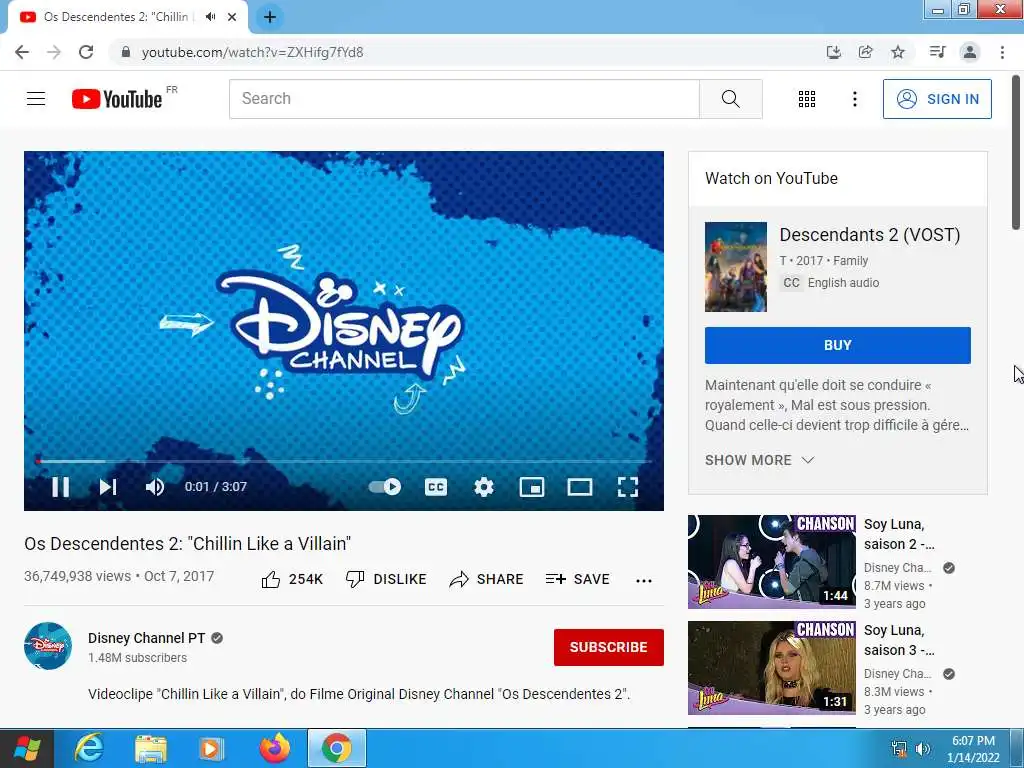Click the Dislike button
The width and height of the screenshot is (1024, 768).
(x=386, y=579)
